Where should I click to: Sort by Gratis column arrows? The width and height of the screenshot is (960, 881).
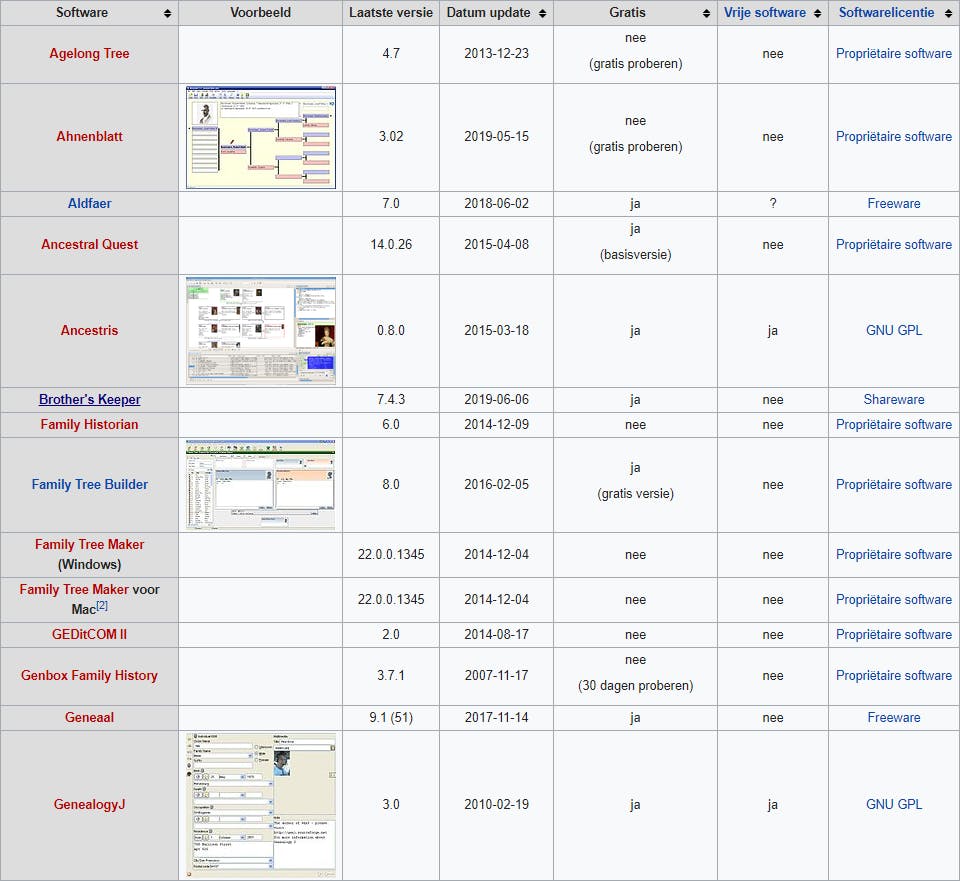(707, 13)
